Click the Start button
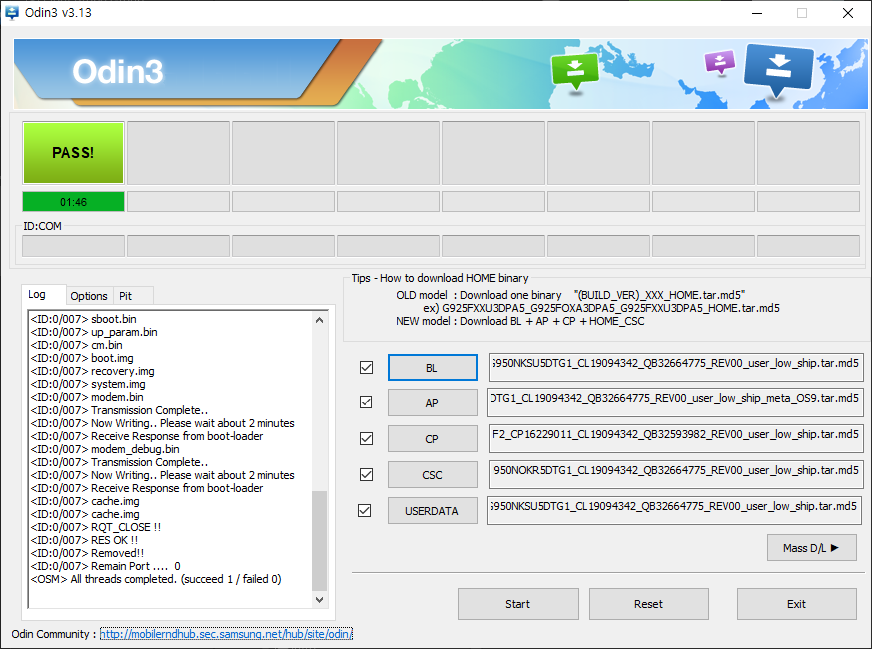This screenshot has height=649, width=872. tap(518, 604)
